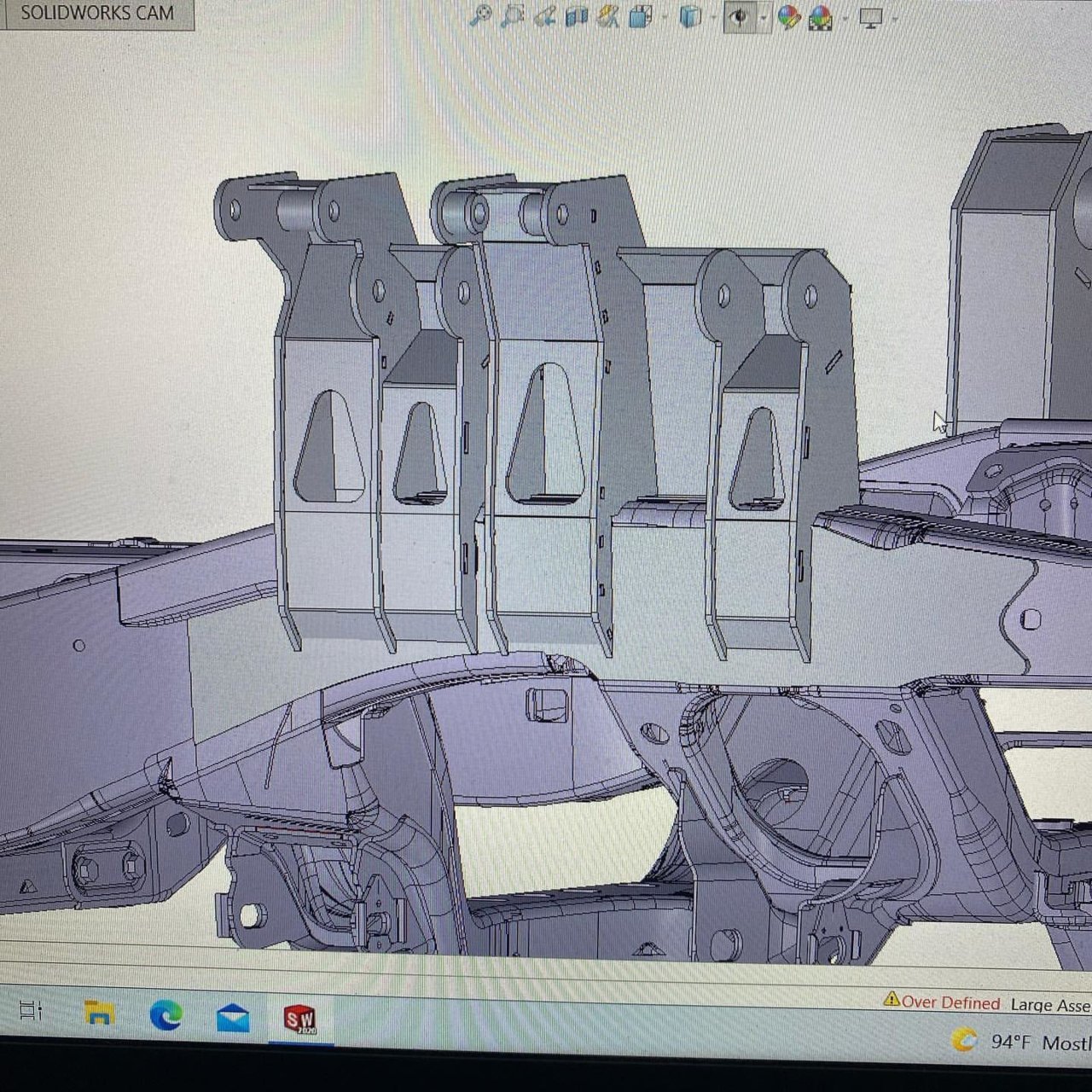
Task: Click the View Settings monitor icon
Action: (871, 17)
